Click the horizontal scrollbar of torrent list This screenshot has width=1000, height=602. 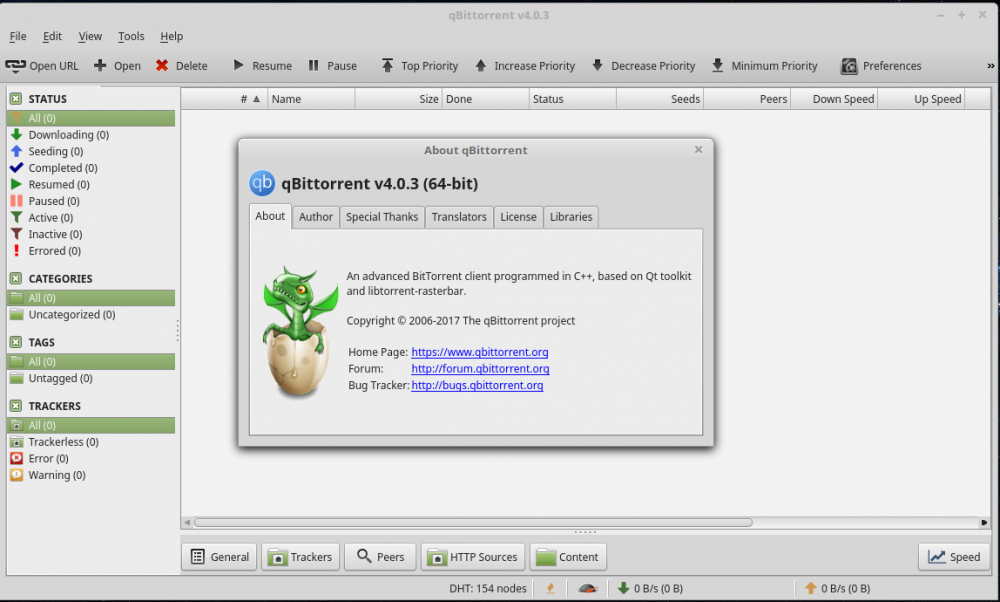pos(473,522)
